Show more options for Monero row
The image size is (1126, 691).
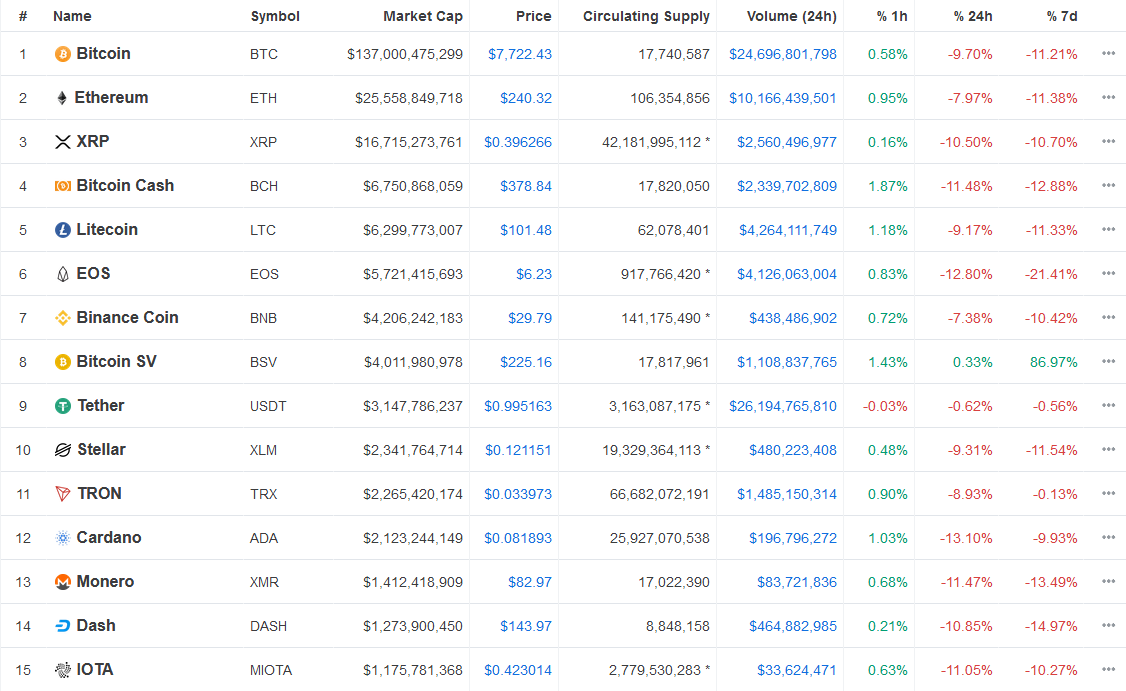click(x=1108, y=582)
